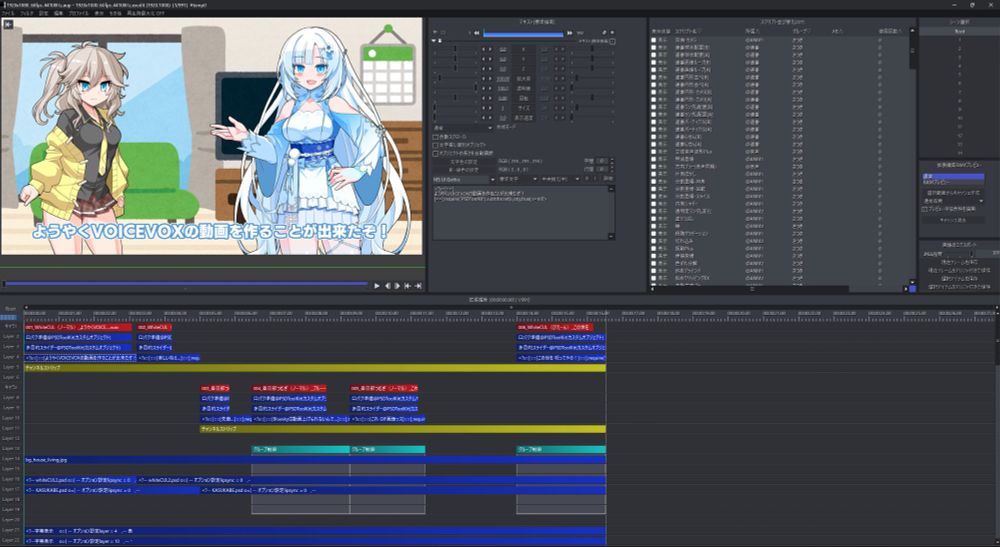The height and width of the screenshot is (547, 1000).
Task: Click the 影・縁色の設定 button
Action: [464, 170]
